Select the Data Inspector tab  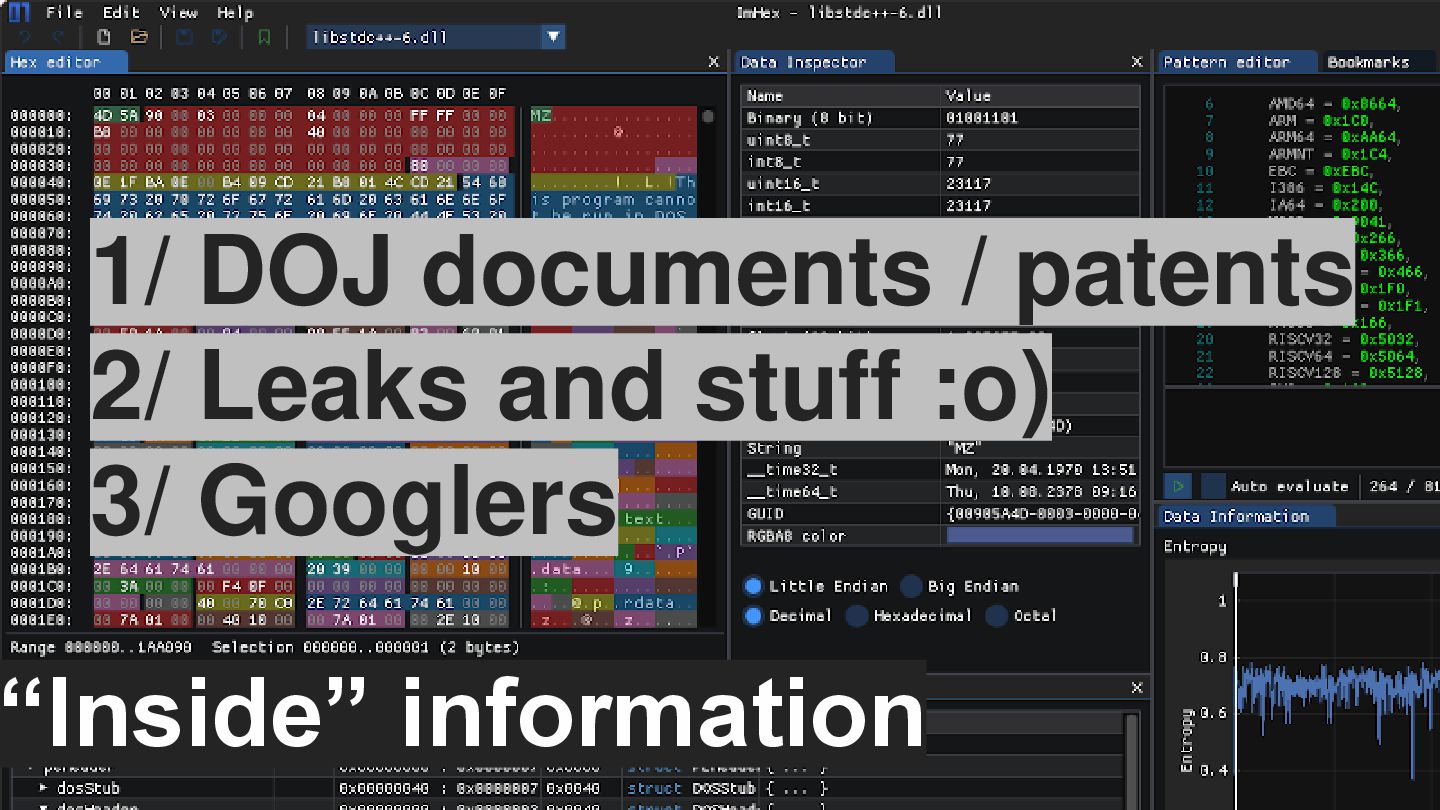pyautogui.click(x=814, y=62)
